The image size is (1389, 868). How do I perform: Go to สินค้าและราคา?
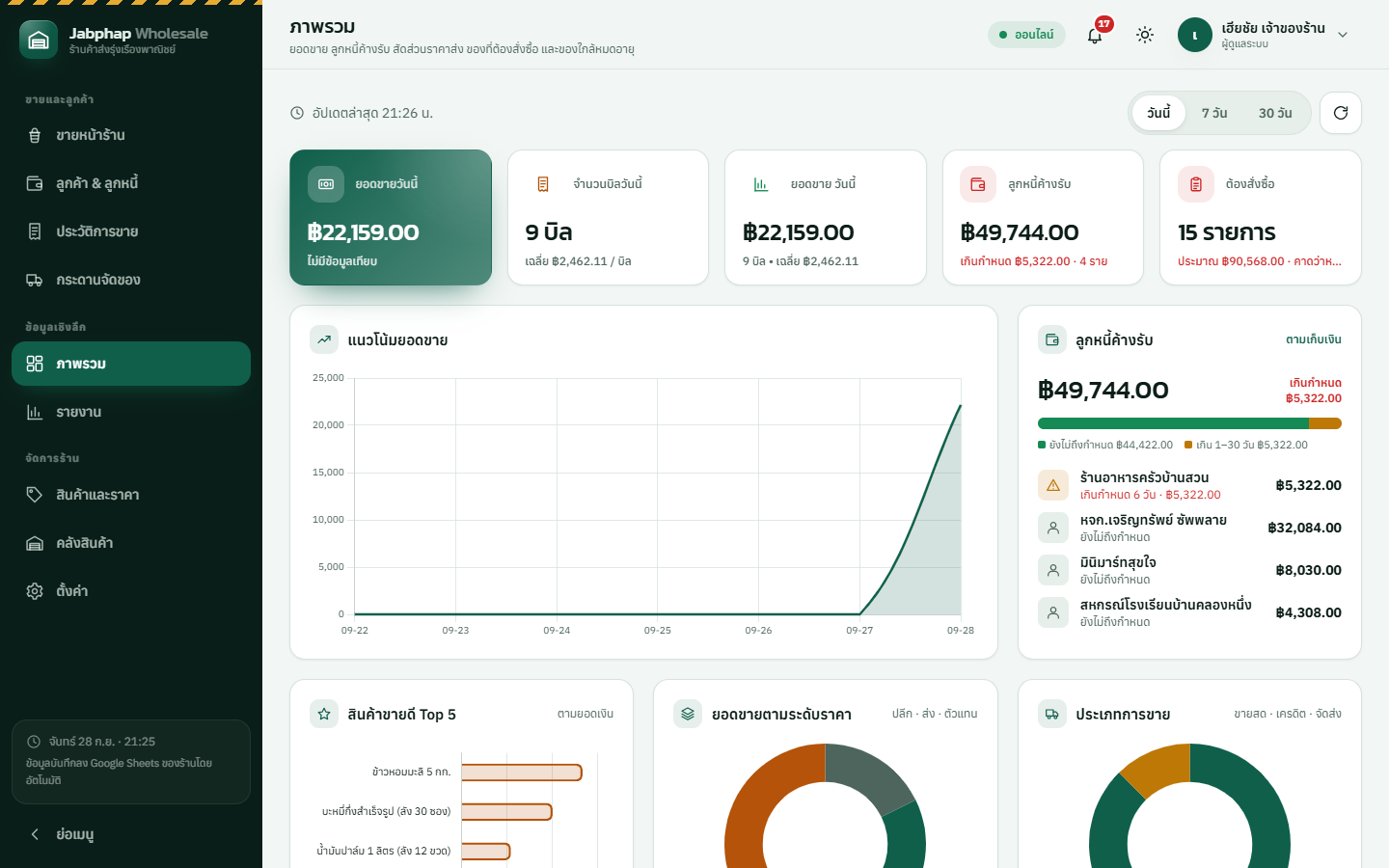click(131, 495)
